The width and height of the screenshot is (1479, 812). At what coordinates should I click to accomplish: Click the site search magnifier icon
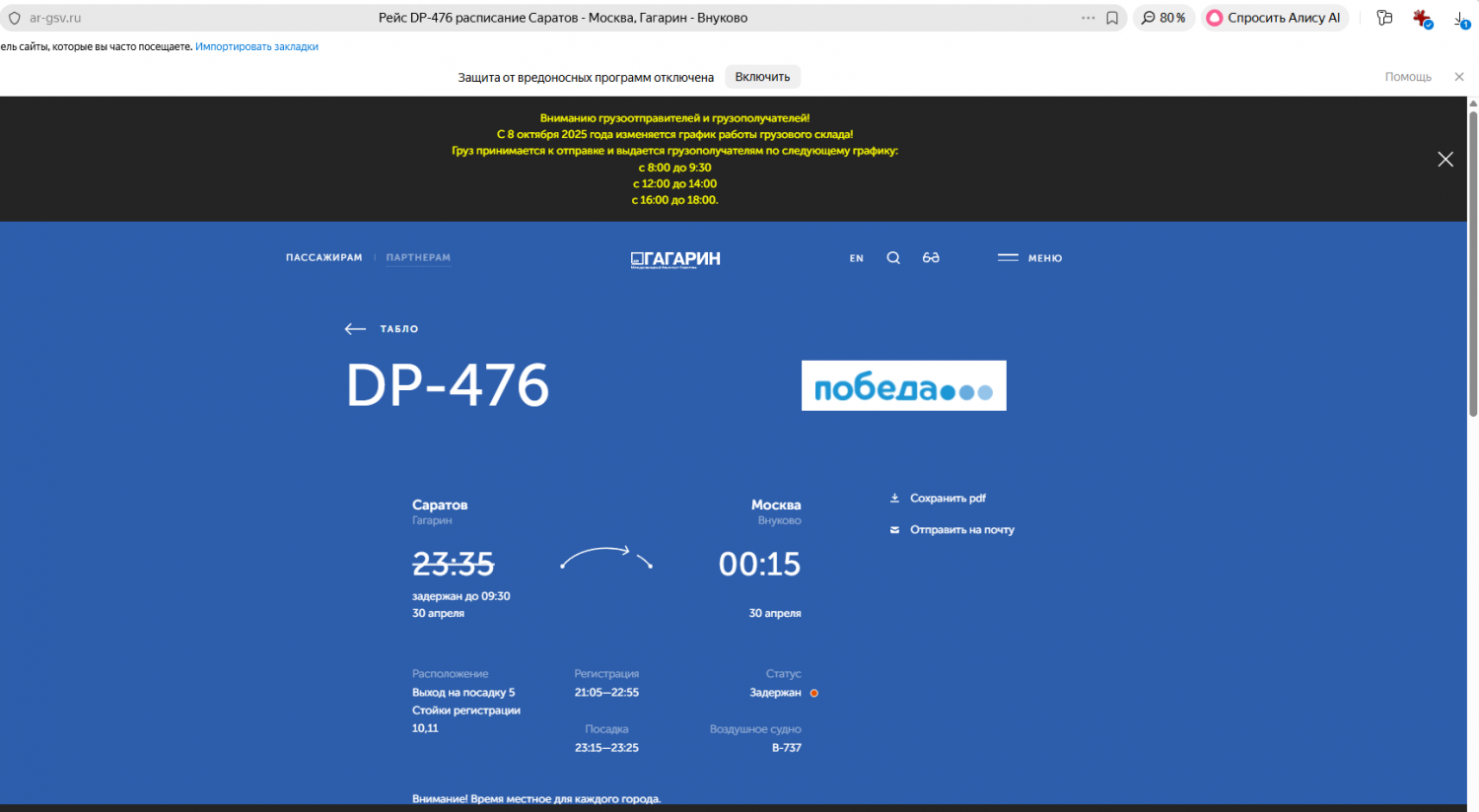[x=893, y=258]
